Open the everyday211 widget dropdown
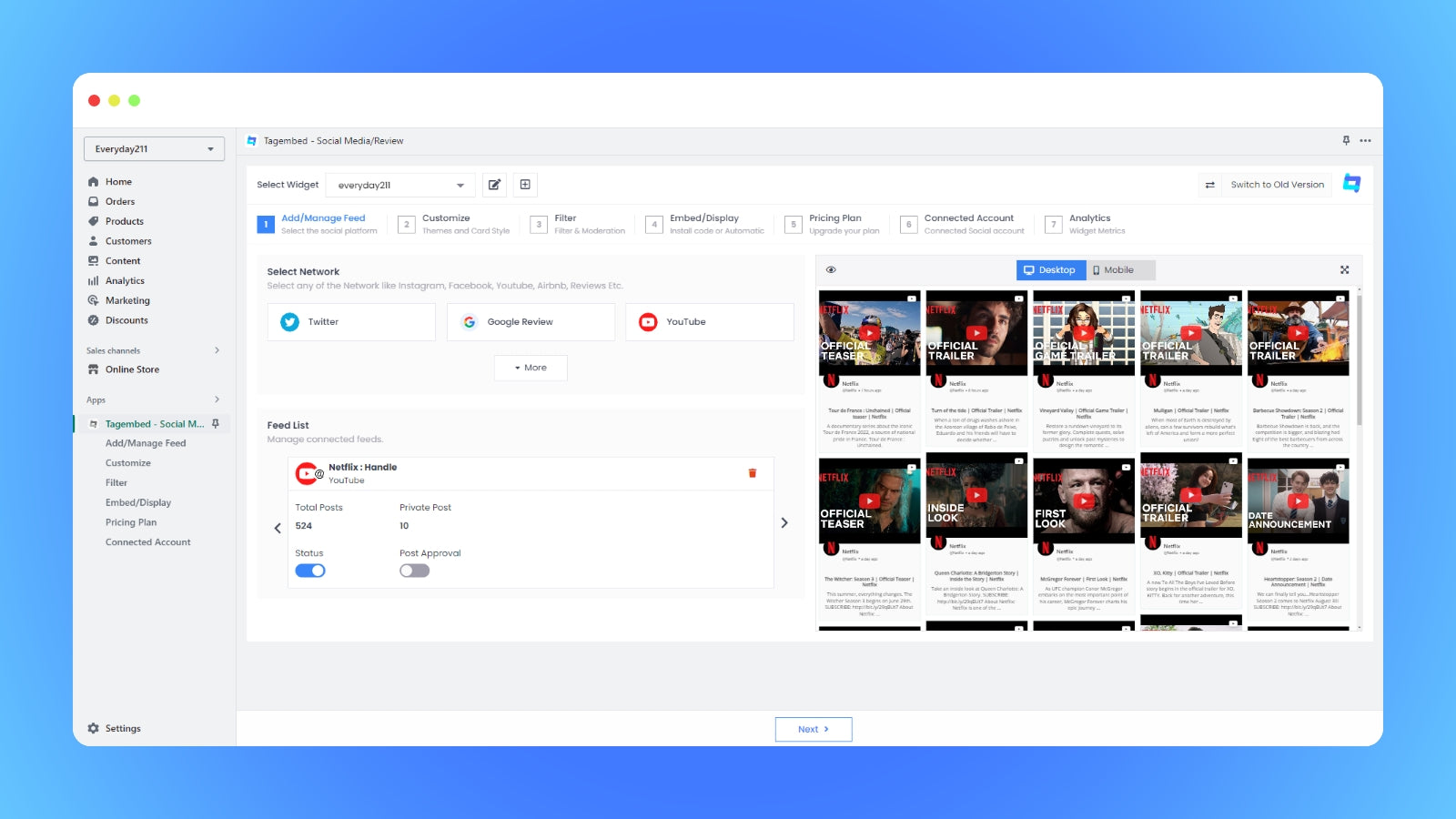 pos(400,185)
